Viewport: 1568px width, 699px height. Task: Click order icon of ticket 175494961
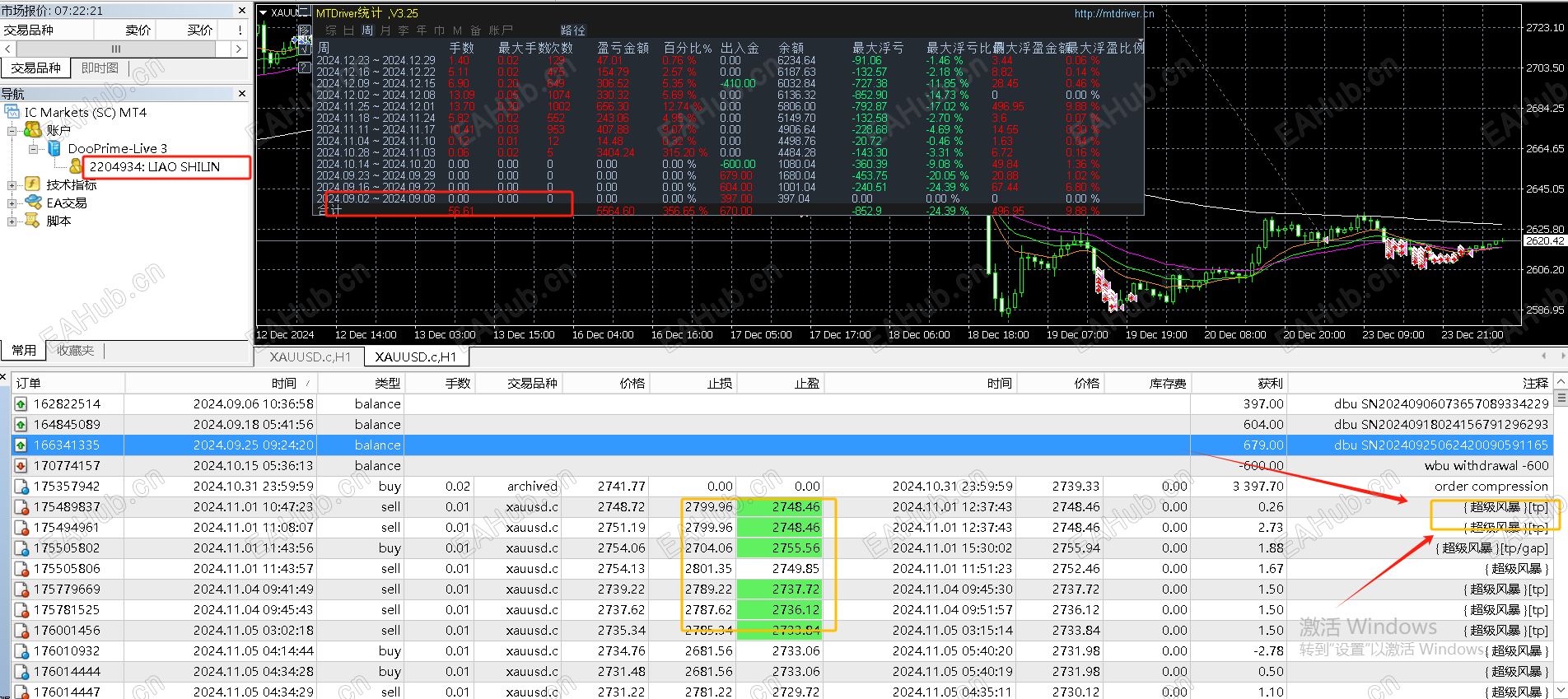click(21, 528)
